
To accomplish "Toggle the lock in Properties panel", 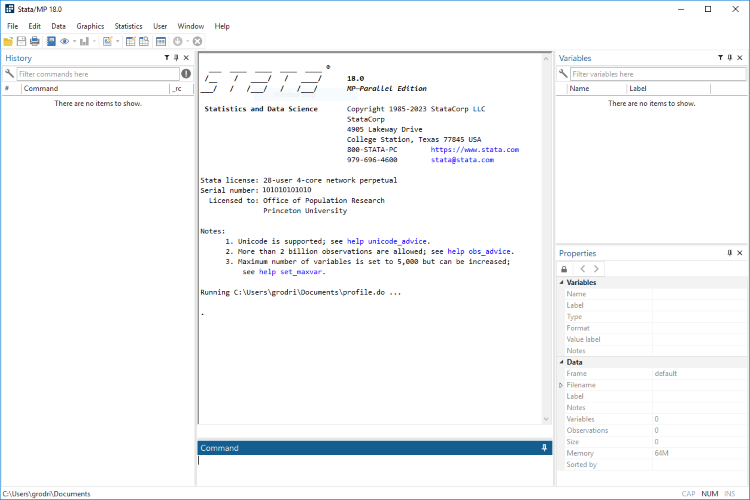I will (564, 269).
